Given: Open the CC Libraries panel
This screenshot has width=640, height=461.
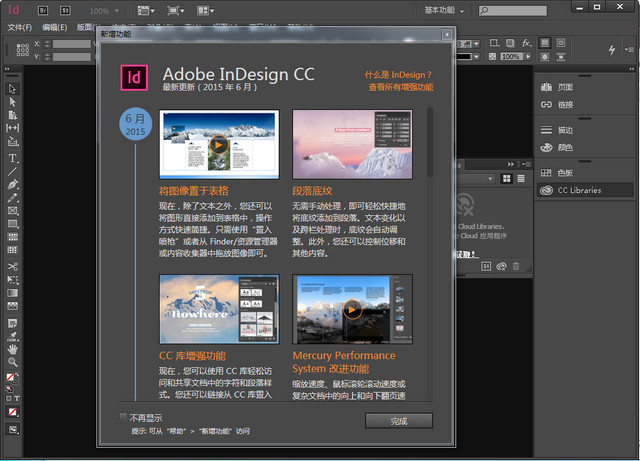Looking at the screenshot, I should (584, 190).
